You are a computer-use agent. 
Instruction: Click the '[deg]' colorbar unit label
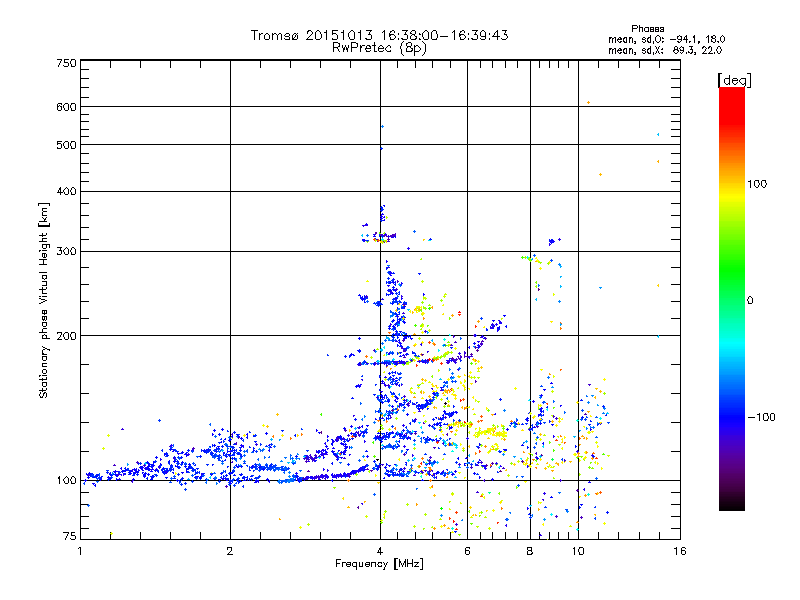[x=734, y=80]
